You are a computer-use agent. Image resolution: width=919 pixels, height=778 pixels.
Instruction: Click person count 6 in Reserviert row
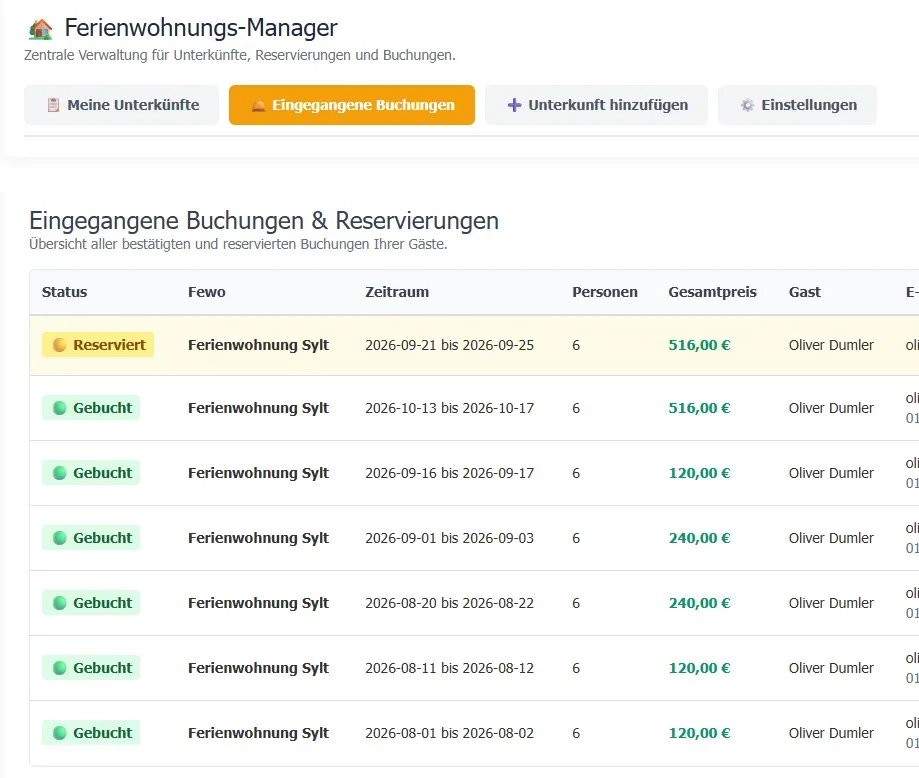pos(576,345)
